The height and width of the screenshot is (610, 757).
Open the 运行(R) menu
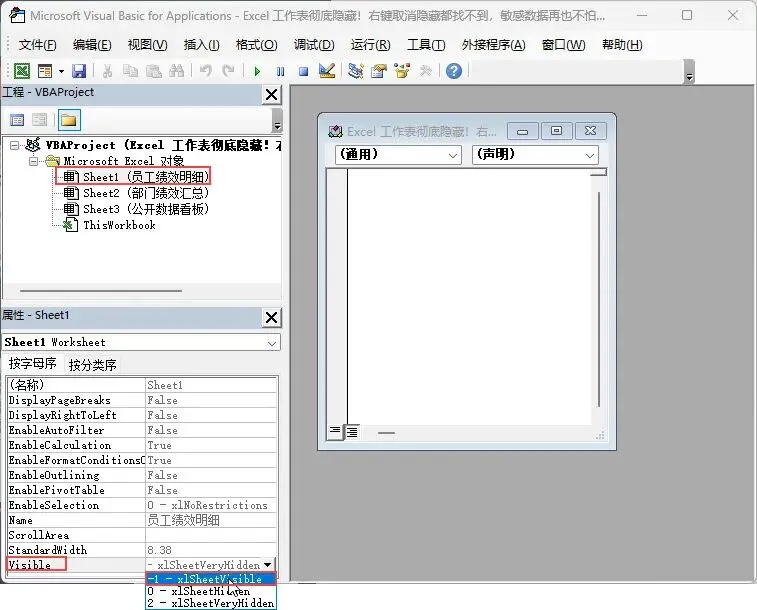pyautogui.click(x=370, y=45)
